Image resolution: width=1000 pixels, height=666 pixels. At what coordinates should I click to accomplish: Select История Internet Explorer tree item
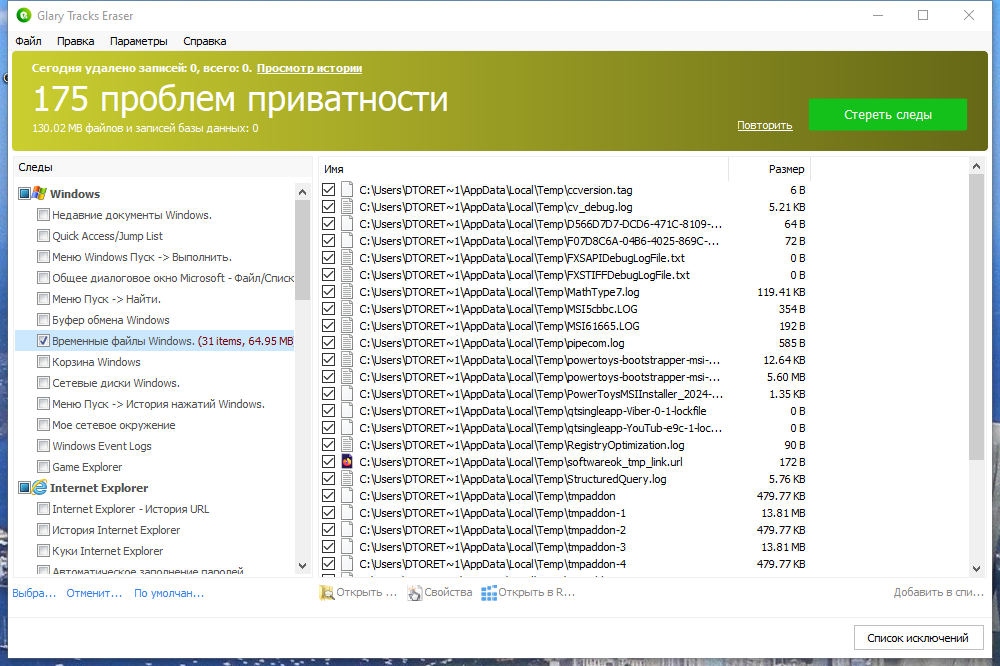[116, 529]
